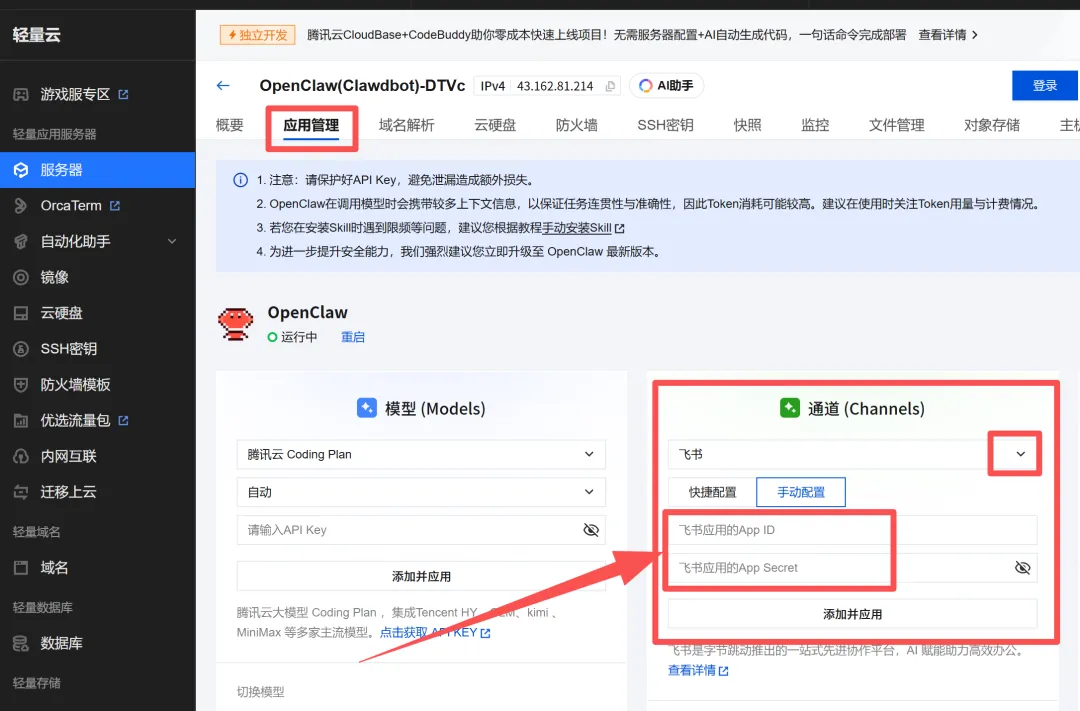Click the green Channels section icon
1080x711 pixels.
point(789,408)
